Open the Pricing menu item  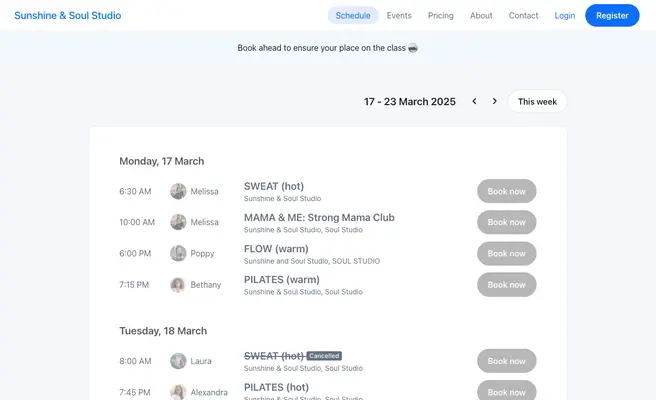[441, 15]
